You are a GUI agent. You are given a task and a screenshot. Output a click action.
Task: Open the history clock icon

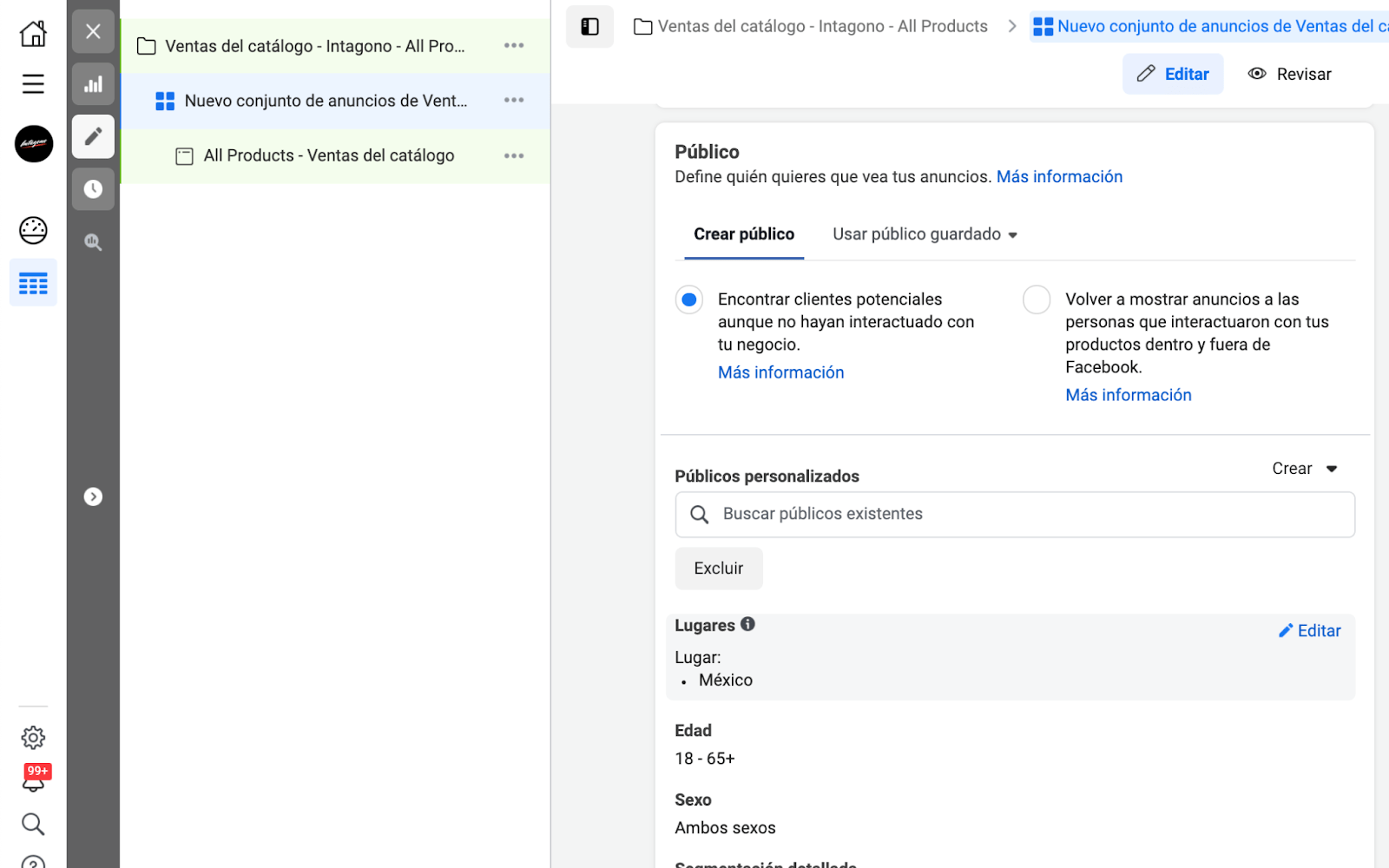(93, 188)
